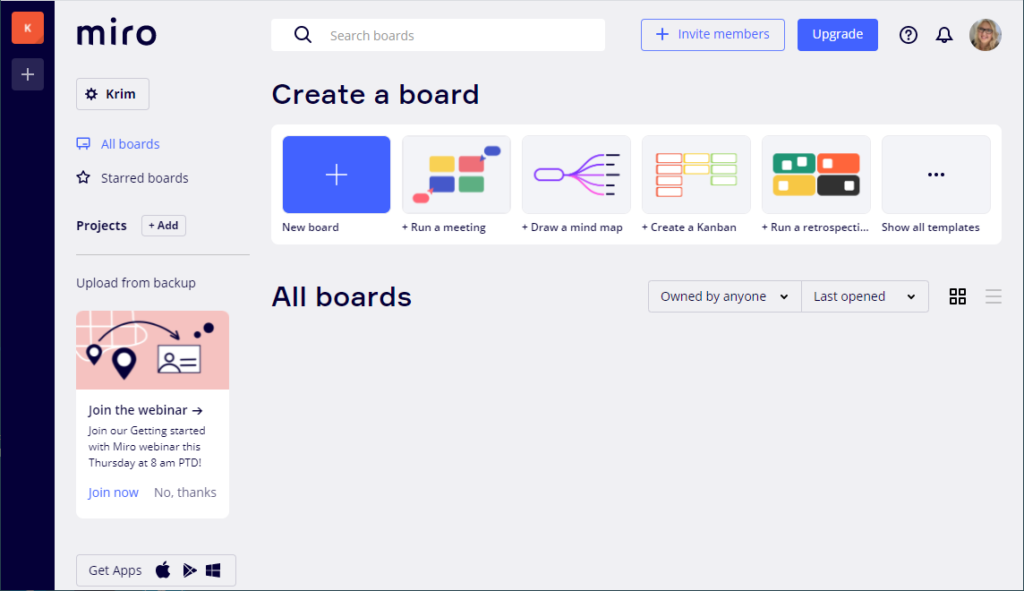
Task: Choose Run a meeting template
Action: (x=456, y=174)
